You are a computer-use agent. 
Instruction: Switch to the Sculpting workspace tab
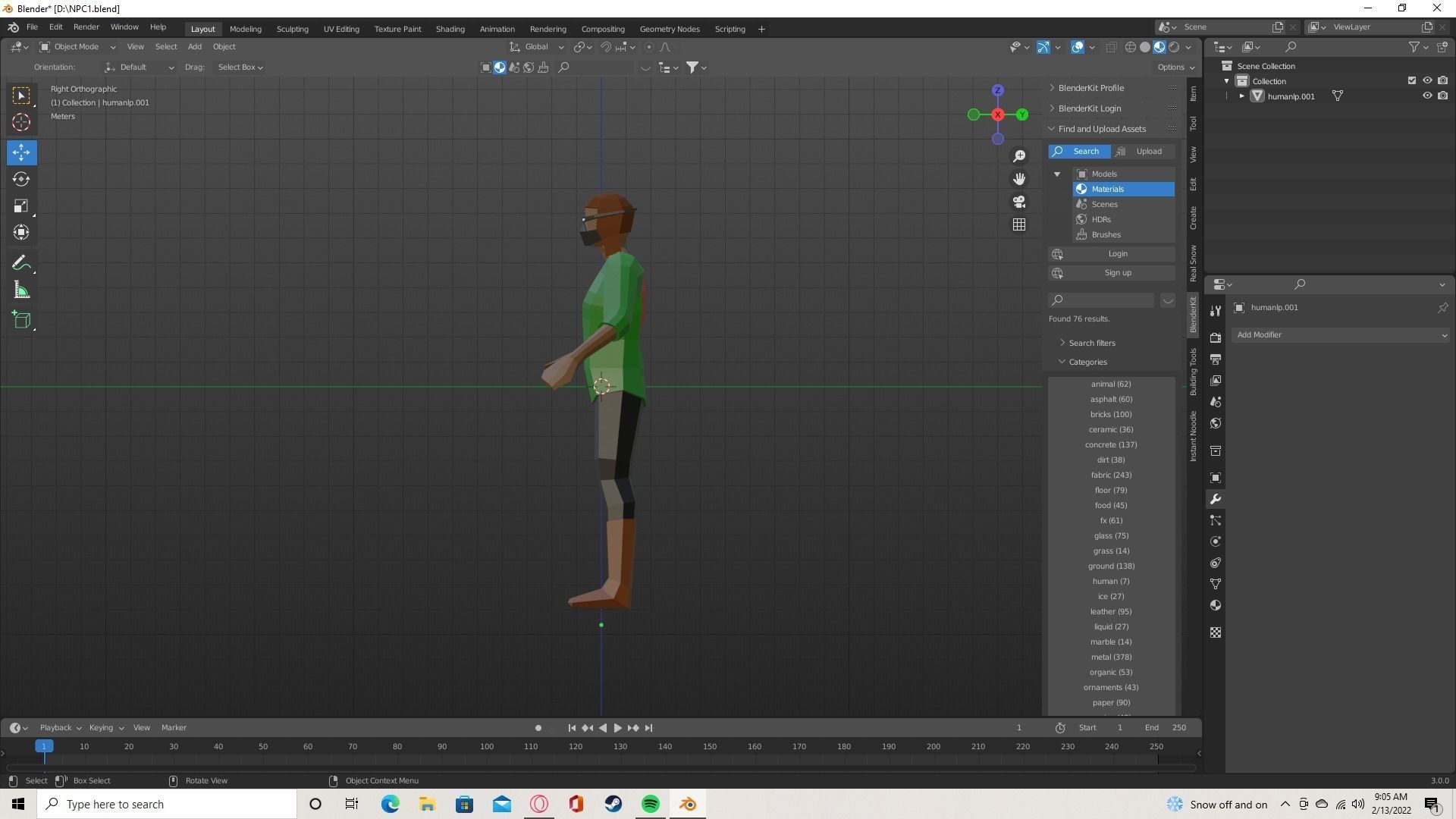pos(292,29)
